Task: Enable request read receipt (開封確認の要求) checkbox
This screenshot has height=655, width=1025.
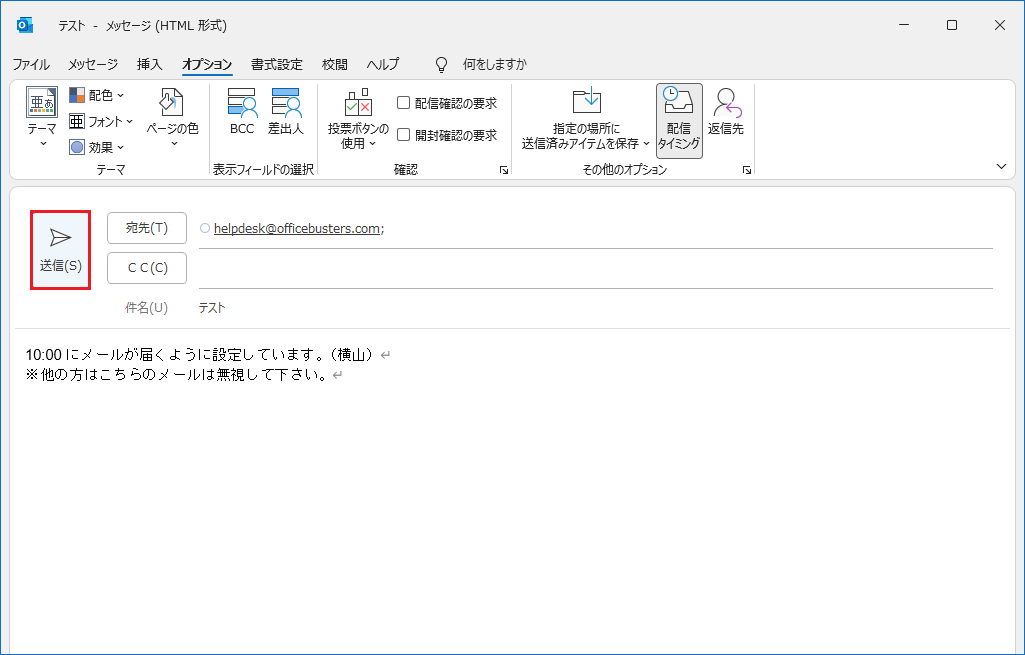Action: point(404,135)
